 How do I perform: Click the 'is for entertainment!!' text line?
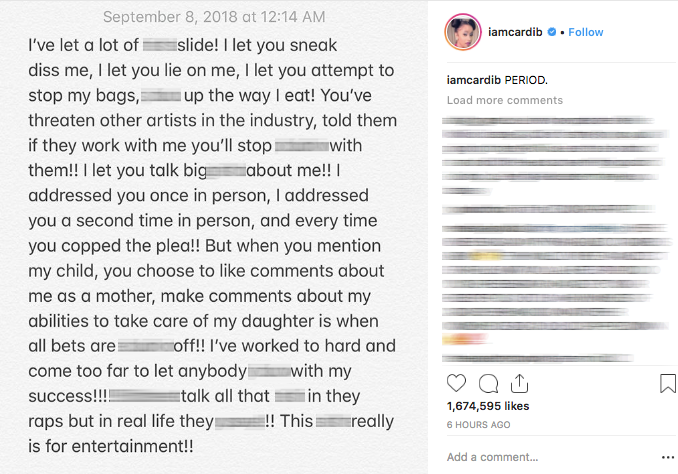click(108, 446)
